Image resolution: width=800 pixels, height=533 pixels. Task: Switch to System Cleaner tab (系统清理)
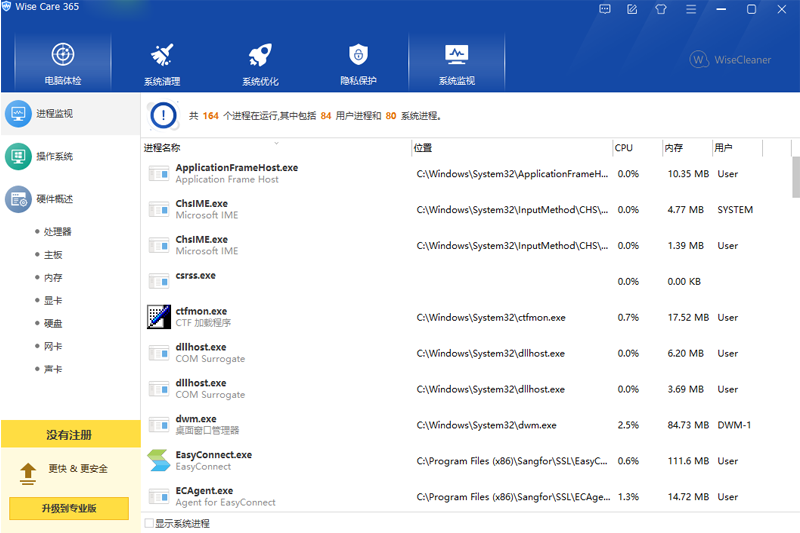[162, 62]
